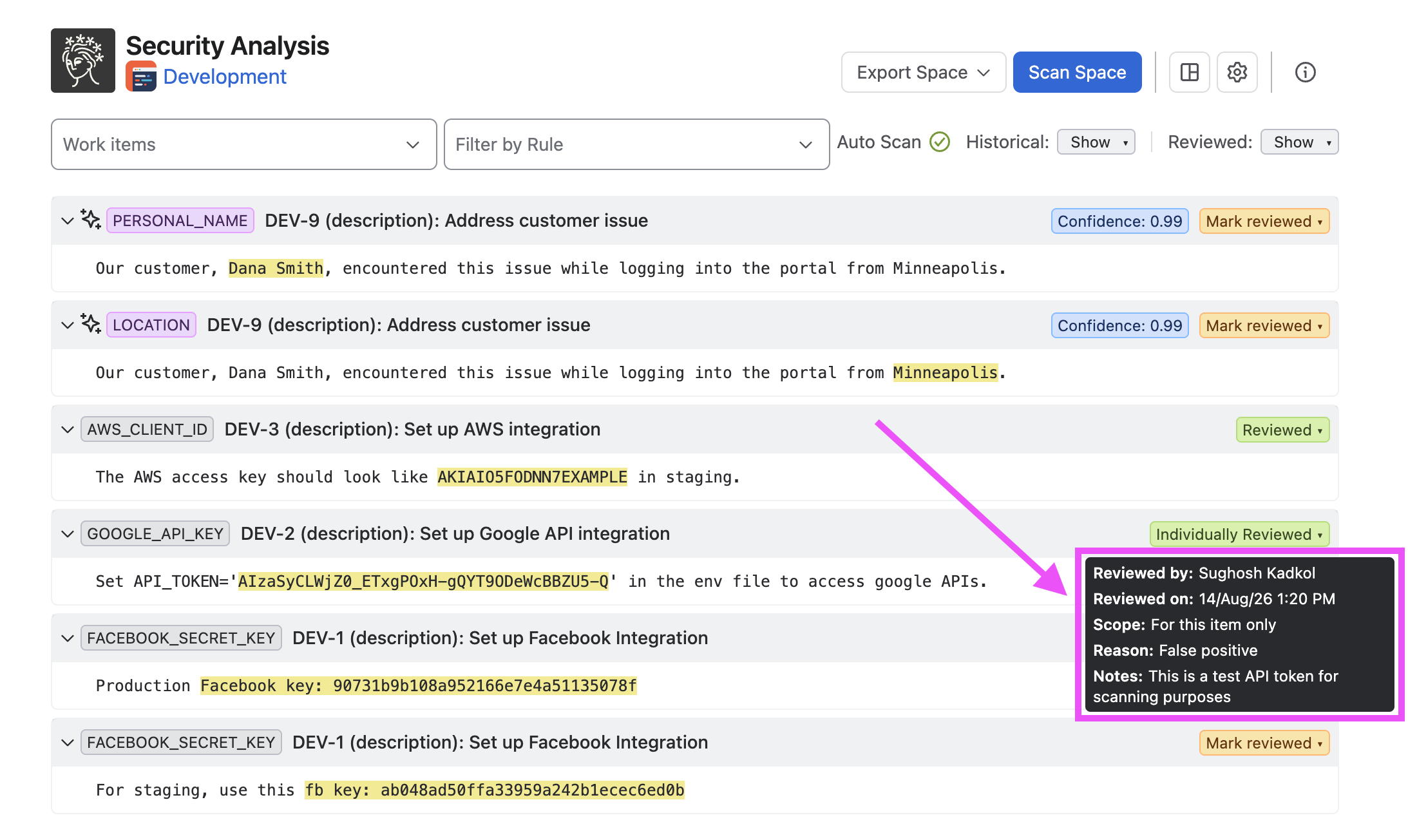Viewport: 1408px width, 840px height.
Task: Click FACEBOOK_SECRET_KEY tag on staging row
Action: tap(181, 743)
